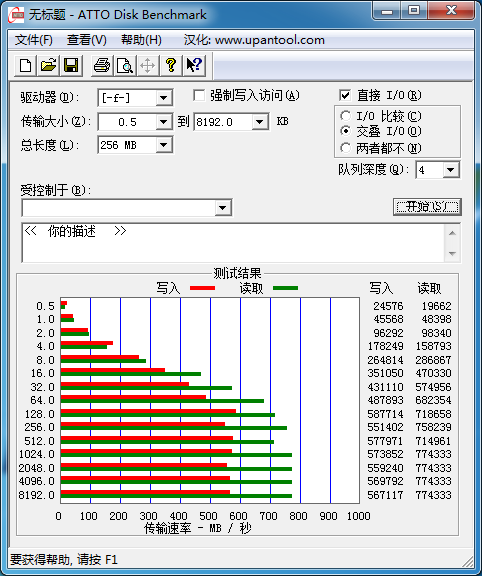Click the red 写入 legend swatch
Viewport: 482px width, 576px height.
pyautogui.click(x=202, y=288)
